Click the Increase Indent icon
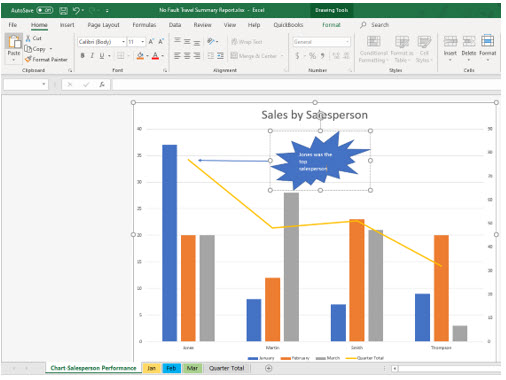Screen dimensions: 506x380 220,56
